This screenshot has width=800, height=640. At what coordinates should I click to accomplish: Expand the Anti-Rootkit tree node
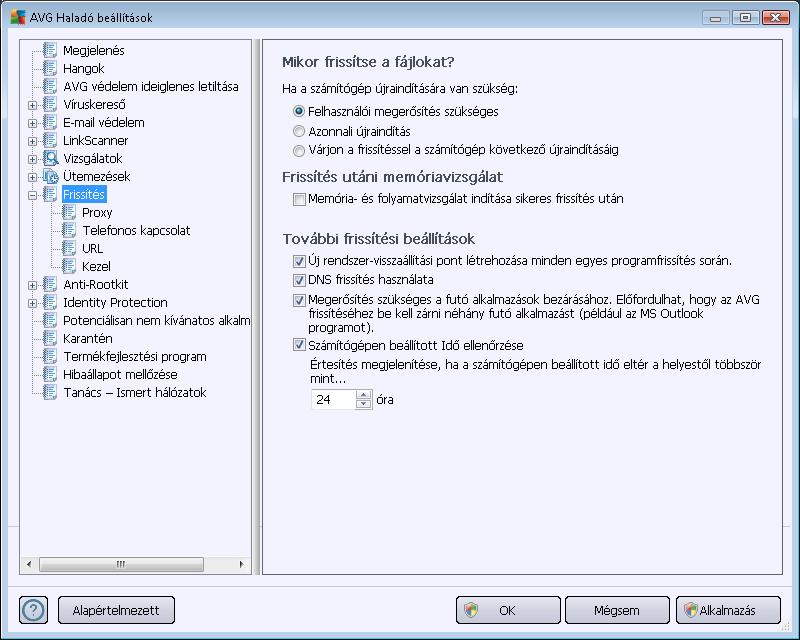point(33,285)
